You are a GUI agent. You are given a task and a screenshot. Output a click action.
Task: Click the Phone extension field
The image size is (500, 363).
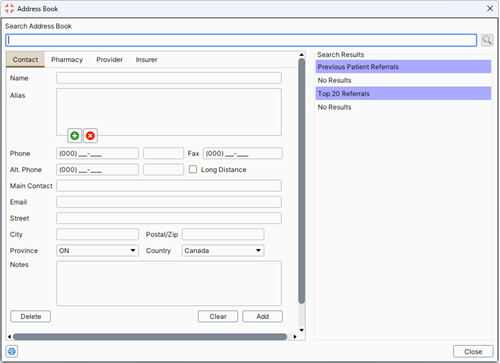click(x=163, y=153)
